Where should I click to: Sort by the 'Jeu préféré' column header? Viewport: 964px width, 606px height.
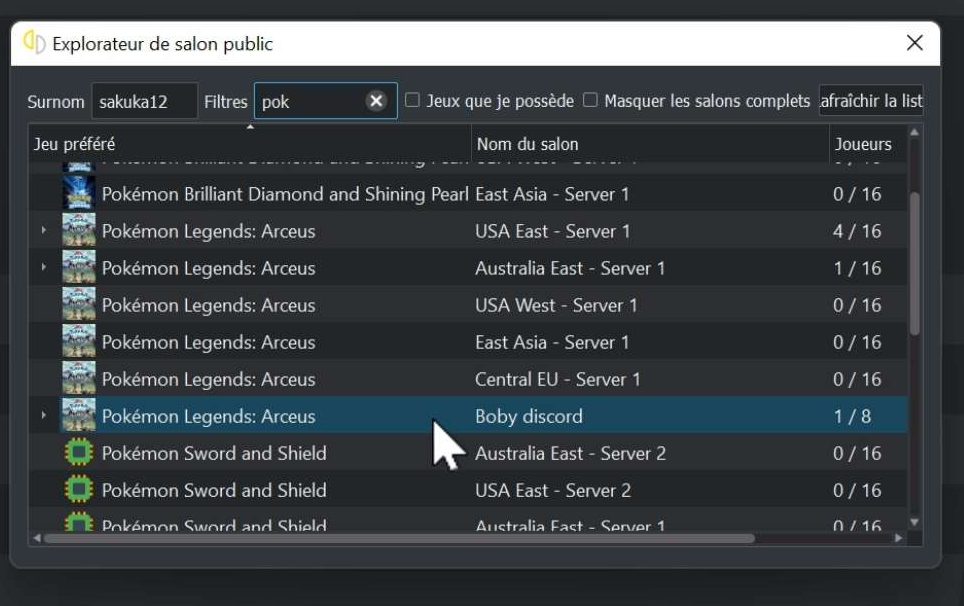(250, 144)
